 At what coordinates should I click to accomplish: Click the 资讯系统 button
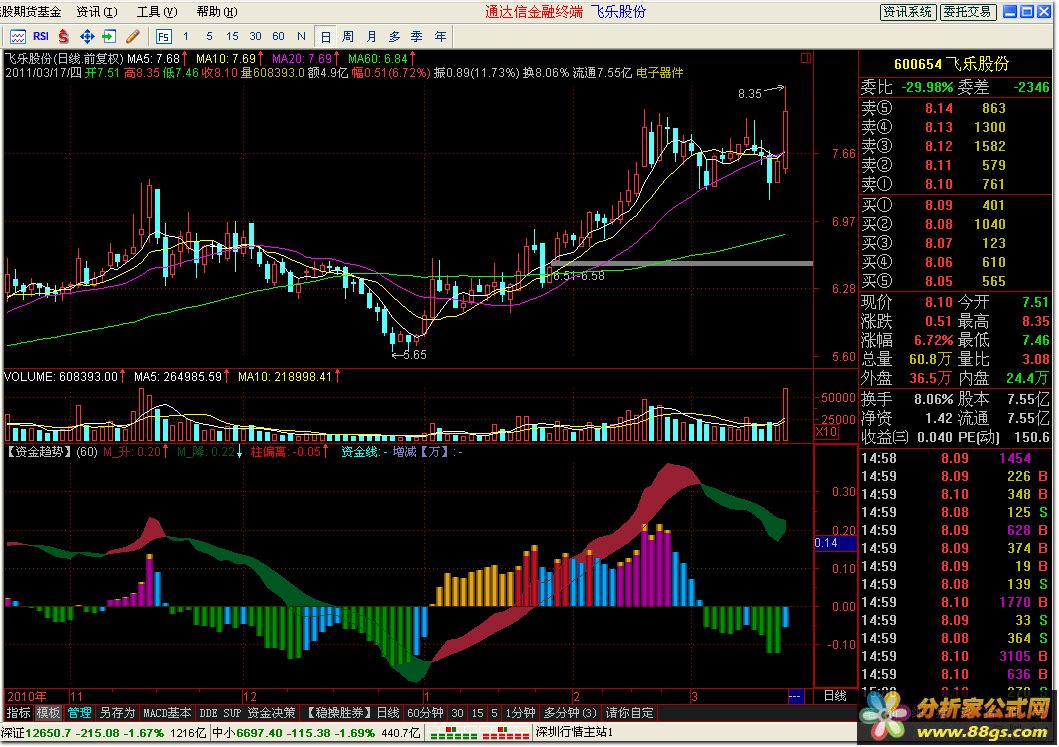point(908,12)
